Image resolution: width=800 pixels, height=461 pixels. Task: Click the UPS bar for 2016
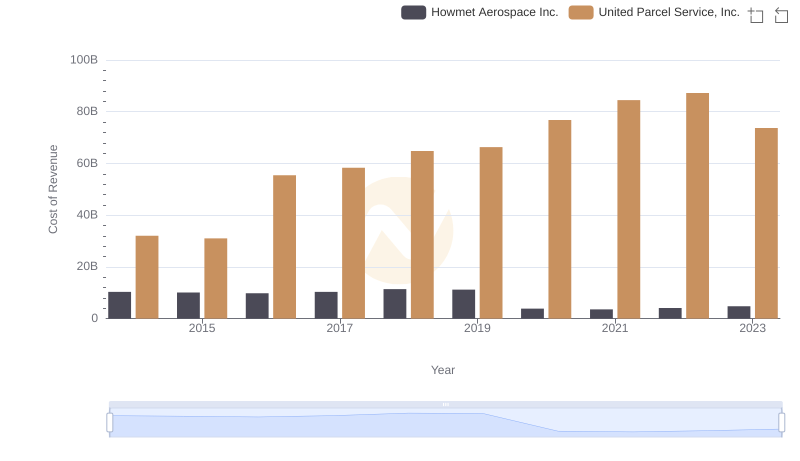[x=284, y=247]
